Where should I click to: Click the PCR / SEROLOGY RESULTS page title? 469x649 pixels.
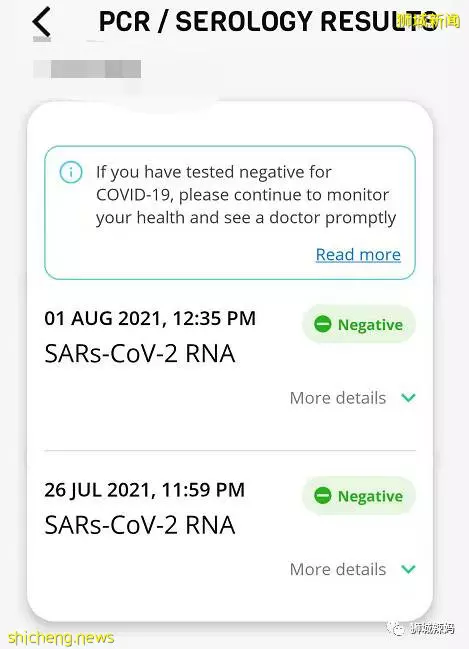pos(268,22)
